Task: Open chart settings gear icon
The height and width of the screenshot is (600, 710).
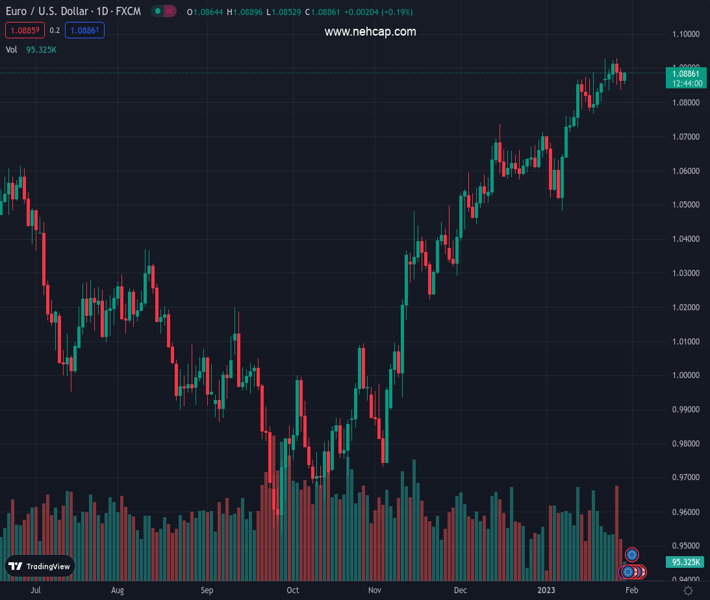Action: pos(688,591)
